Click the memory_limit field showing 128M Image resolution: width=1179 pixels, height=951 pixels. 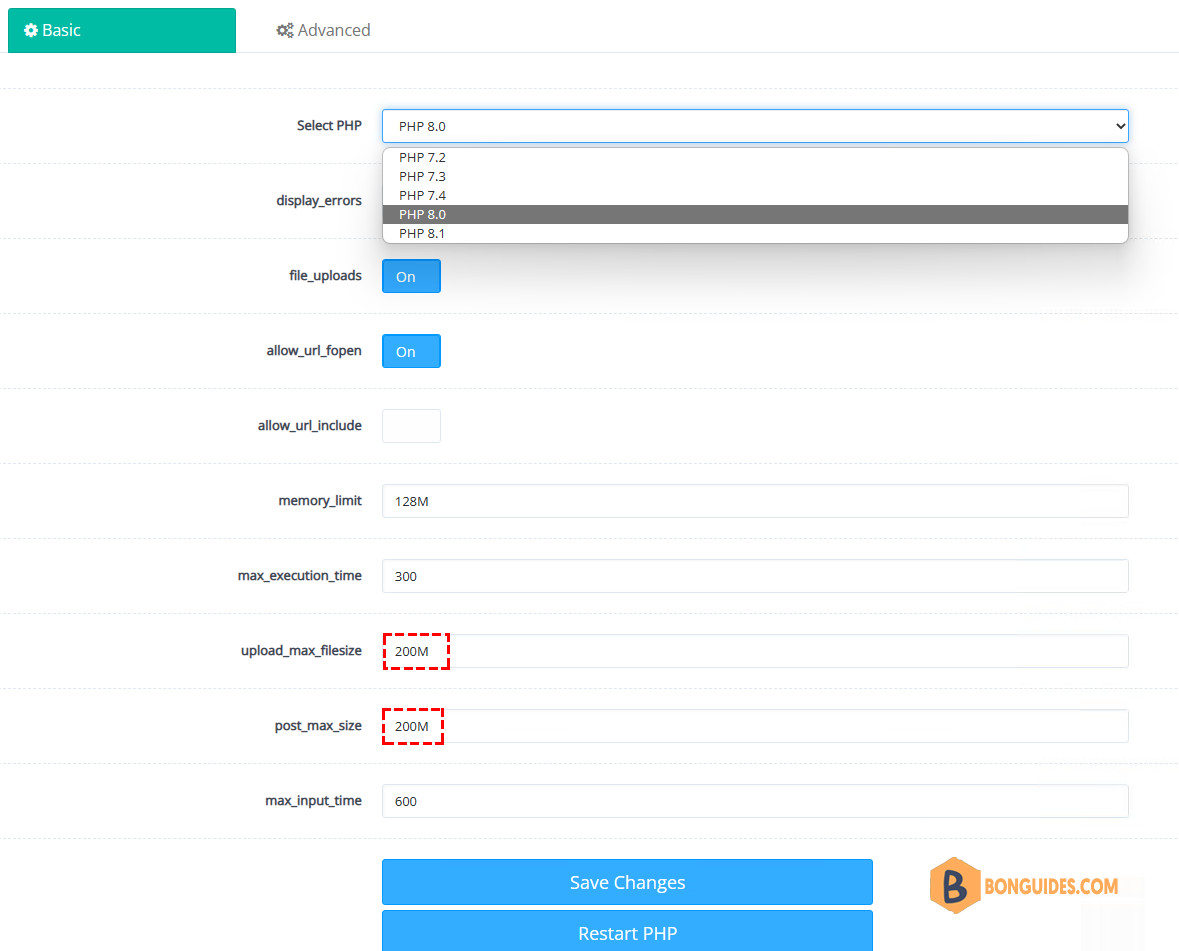(755, 501)
